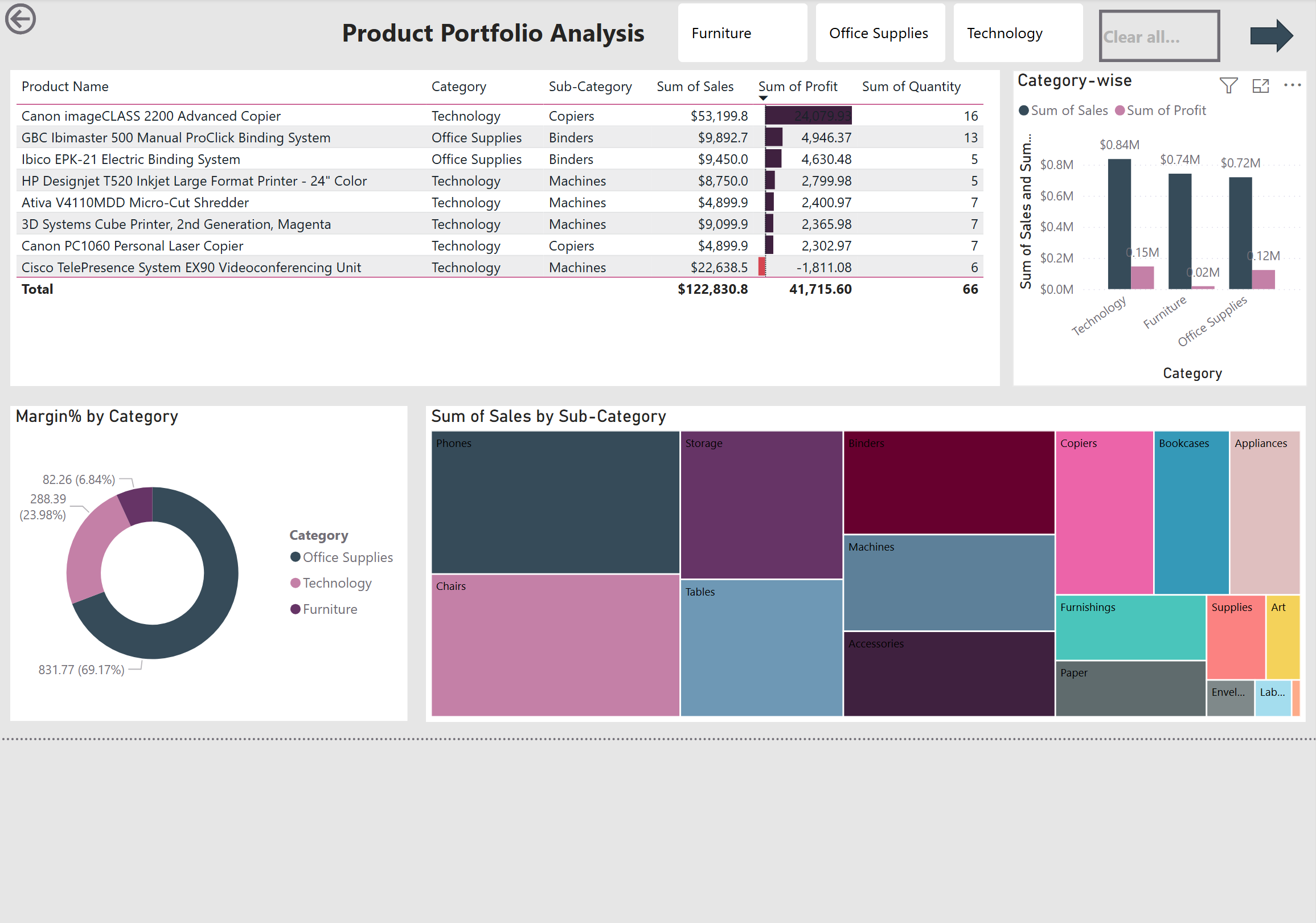This screenshot has height=923, width=1316.
Task: Open more options ellipsis on Category-wise chart
Action: coord(1292,85)
